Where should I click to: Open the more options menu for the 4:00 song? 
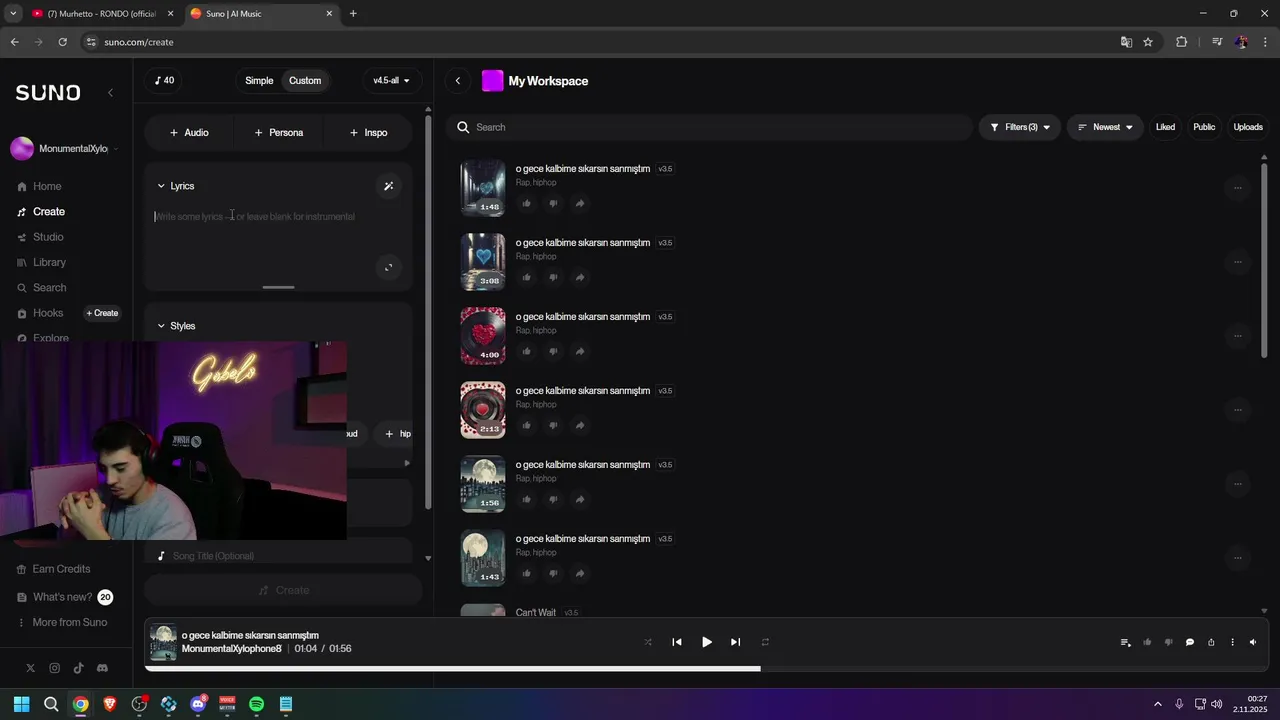1237,336
